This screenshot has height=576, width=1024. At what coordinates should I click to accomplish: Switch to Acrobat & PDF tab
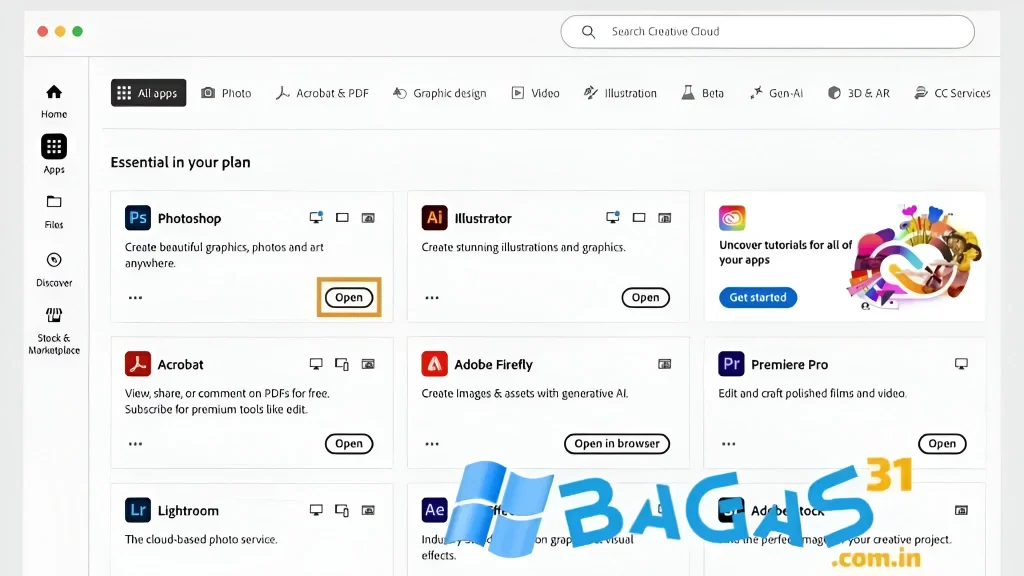[x=322, y=93]
